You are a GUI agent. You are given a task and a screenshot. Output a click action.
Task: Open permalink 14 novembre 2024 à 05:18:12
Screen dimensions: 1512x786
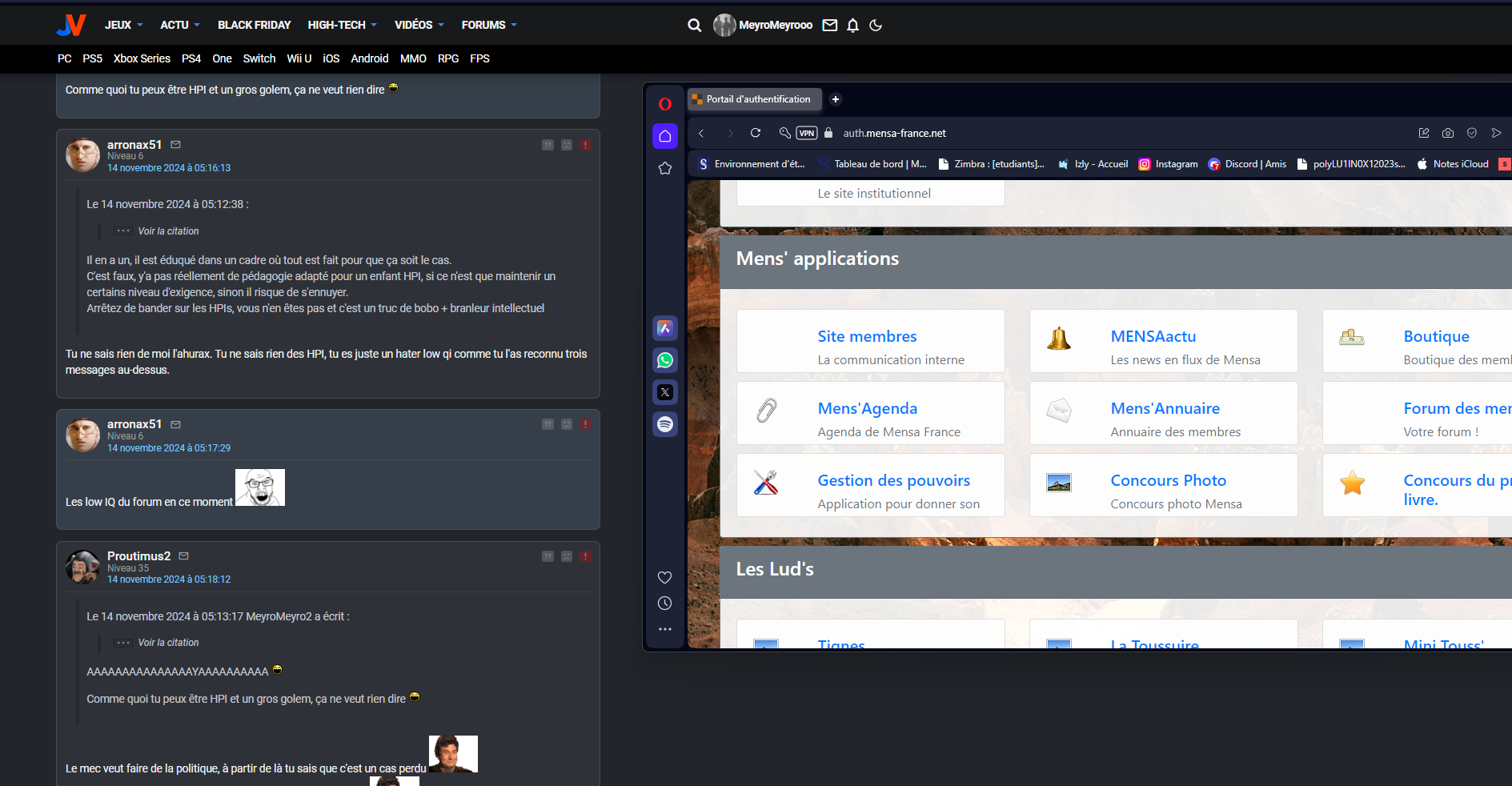[x=169, y=579]
